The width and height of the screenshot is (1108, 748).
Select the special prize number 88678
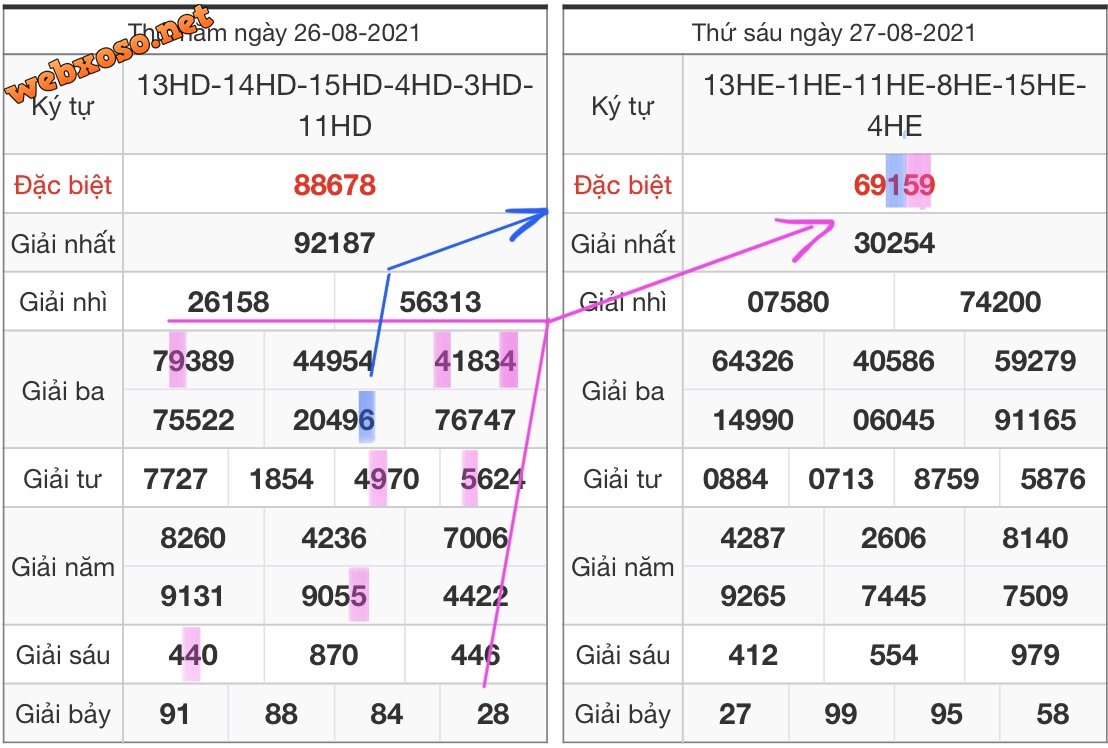335,185
